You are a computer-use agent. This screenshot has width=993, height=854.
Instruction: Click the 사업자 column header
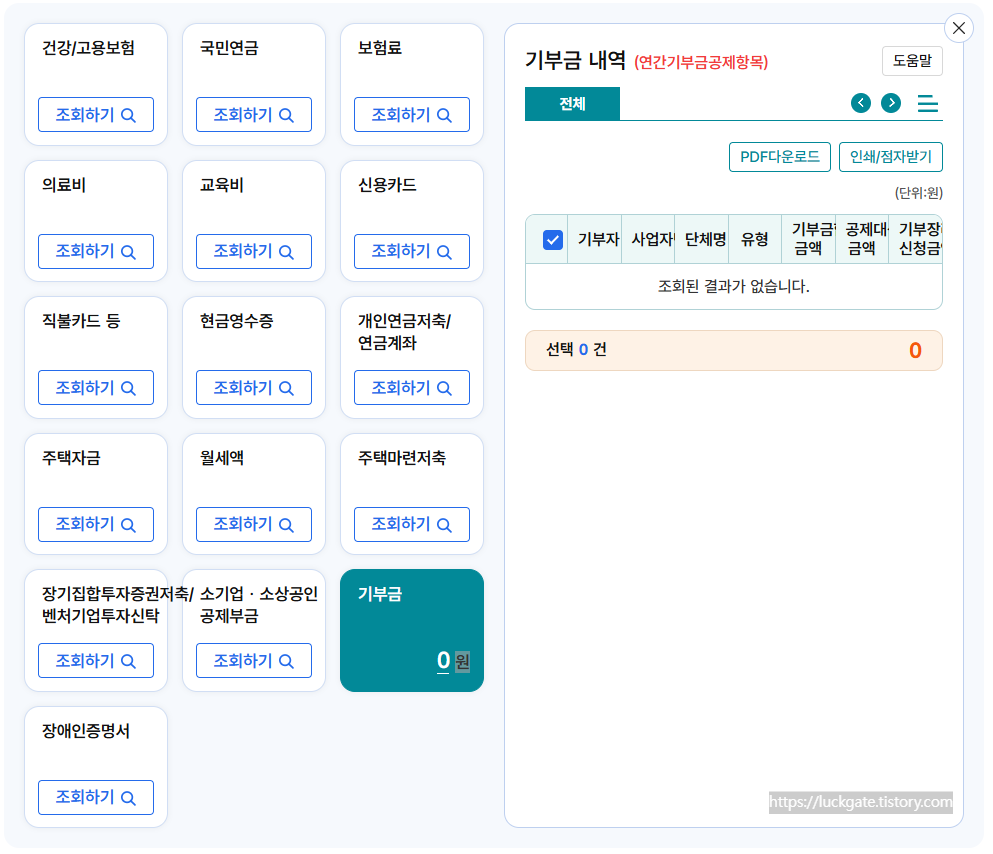[648, 239]
